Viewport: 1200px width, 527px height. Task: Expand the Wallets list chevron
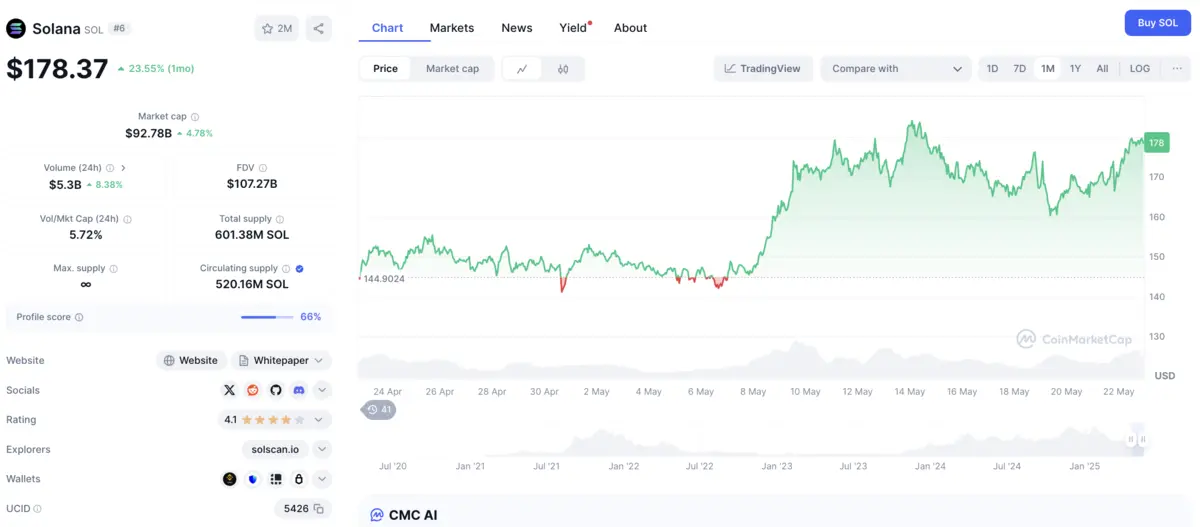point(322,479)
